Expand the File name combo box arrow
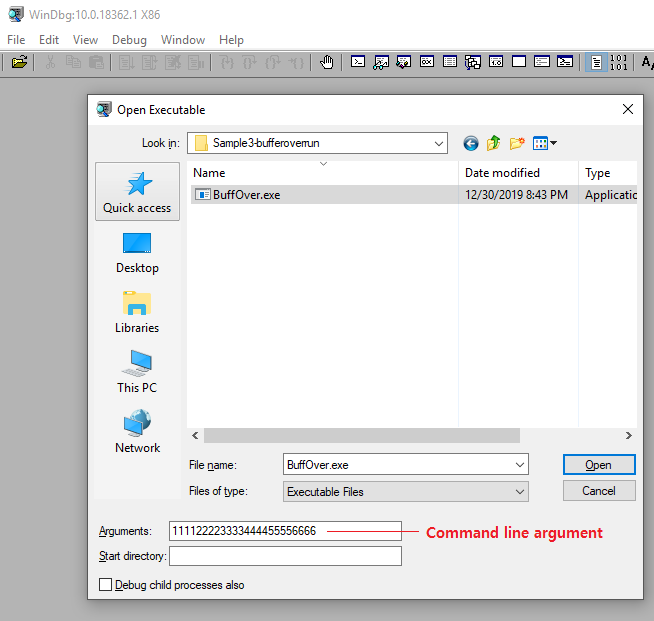Screen dimensions: 654x621 [520, 465]
